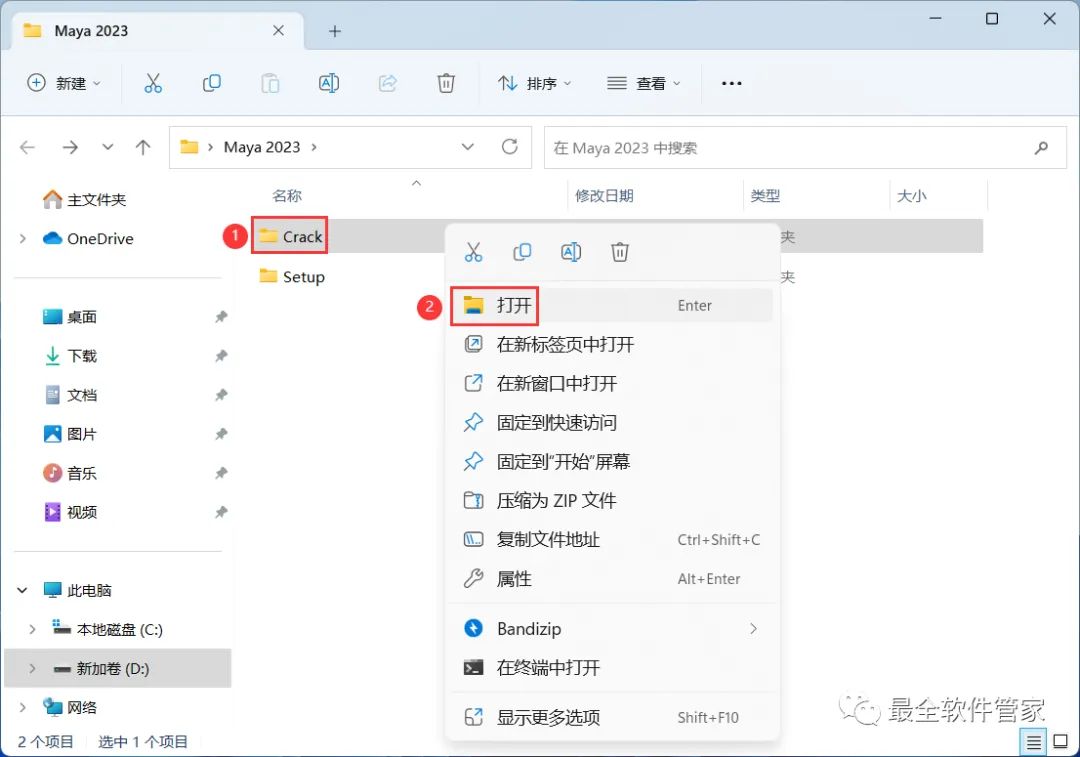
Task: Open 视频 in the sidebar
Action: [x=70, y=512]
